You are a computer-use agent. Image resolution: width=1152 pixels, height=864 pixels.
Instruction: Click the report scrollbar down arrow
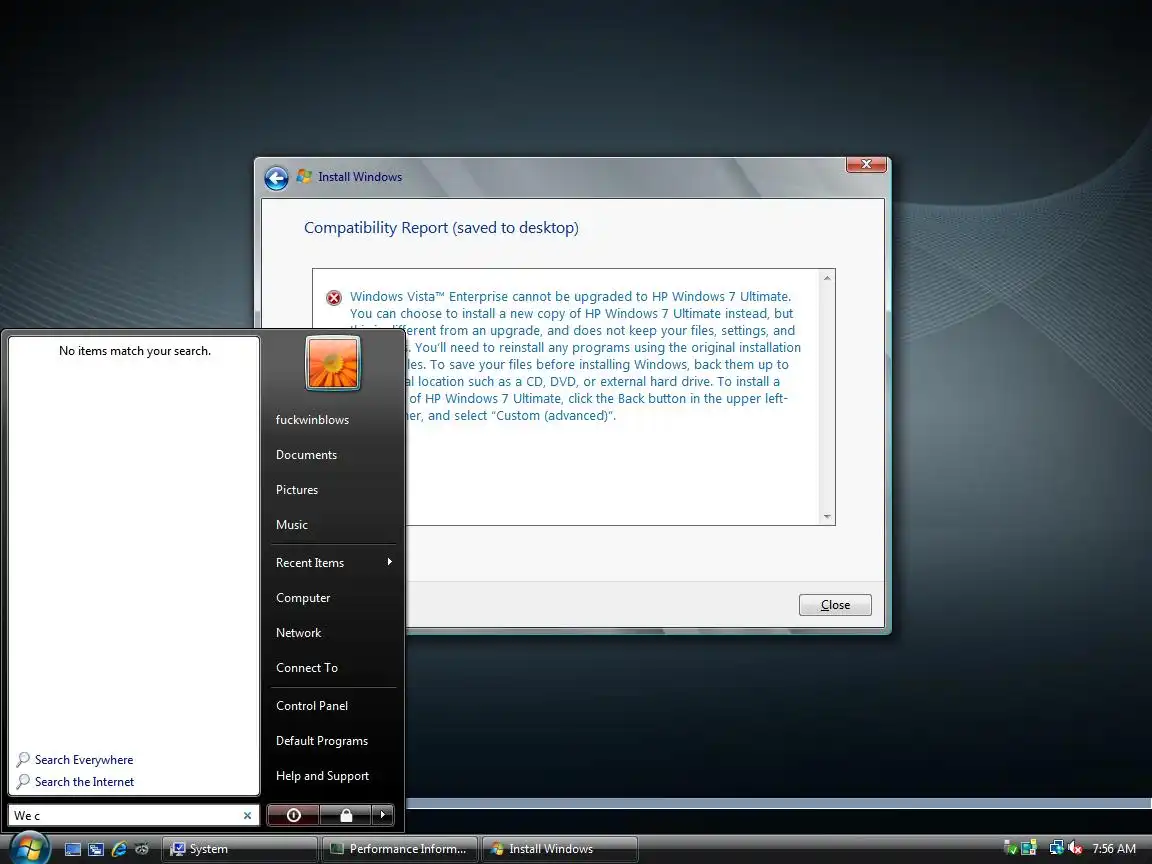coord(827,516)
